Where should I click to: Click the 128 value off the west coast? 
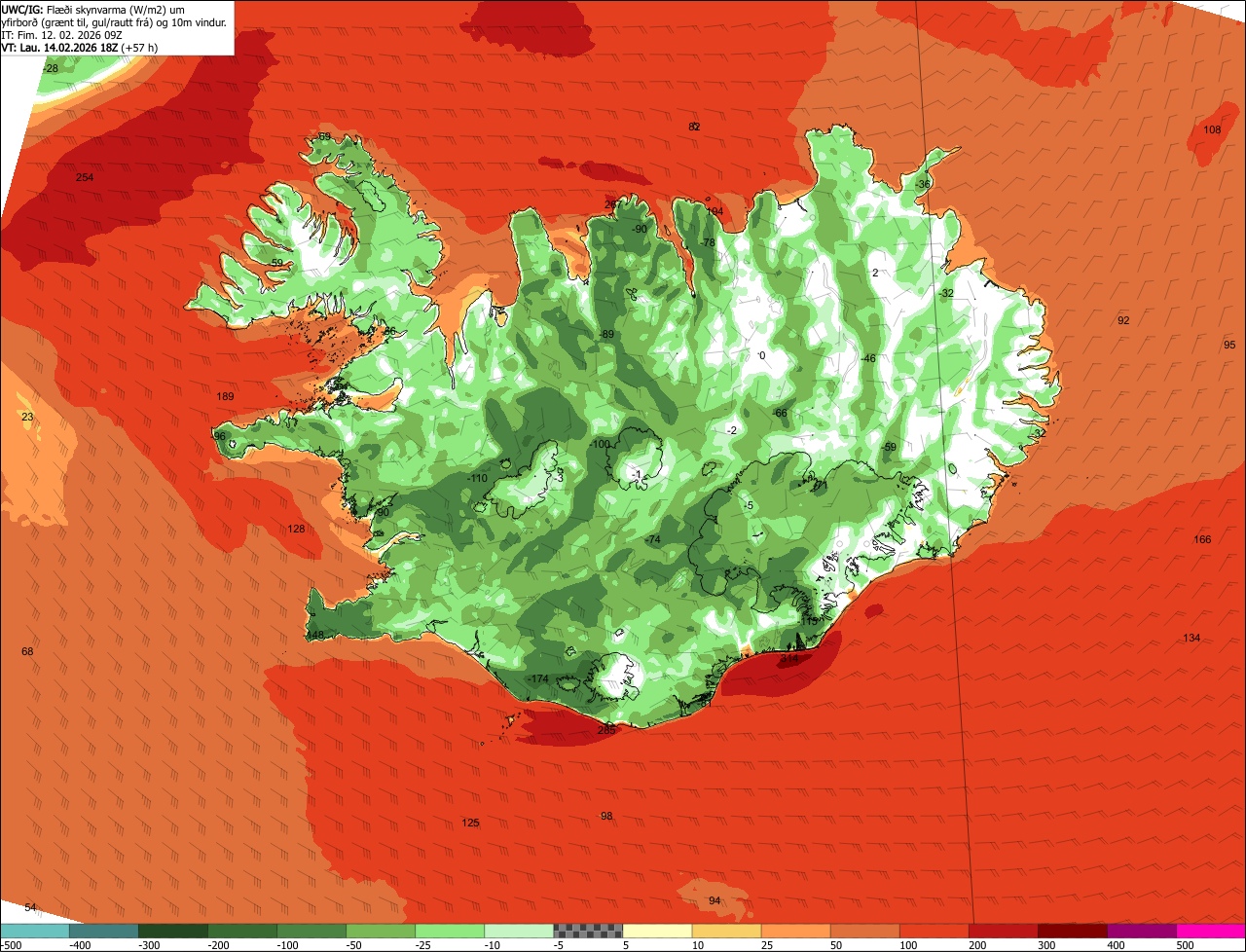(x=296, y=529)
